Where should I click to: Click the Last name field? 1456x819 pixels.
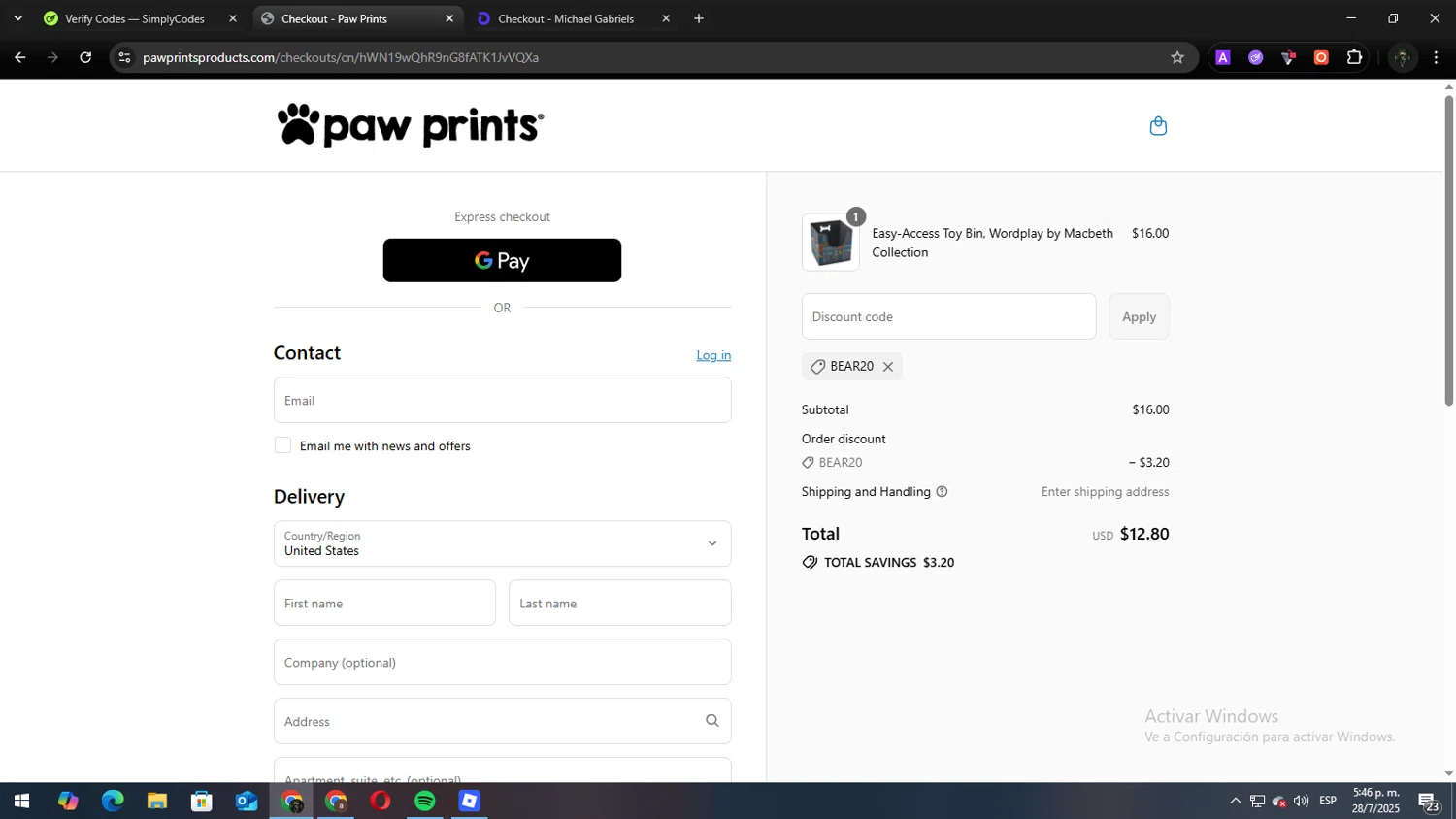click(x=619, y=603)
